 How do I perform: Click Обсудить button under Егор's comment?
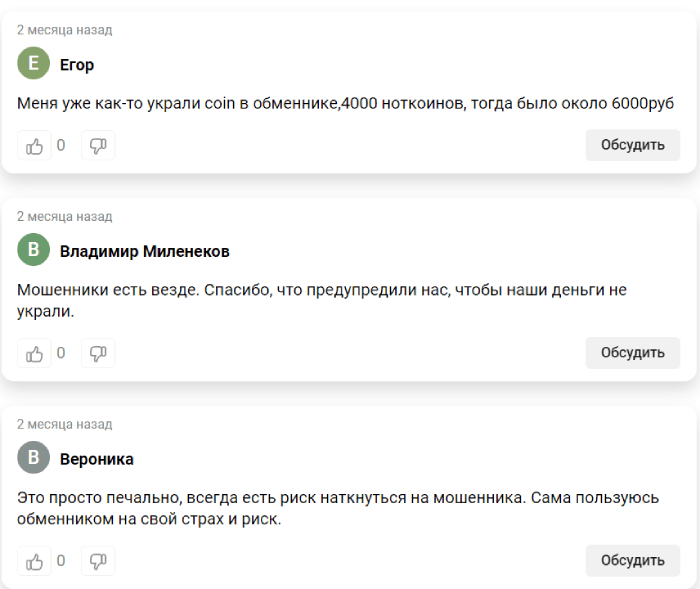[633, 145]
